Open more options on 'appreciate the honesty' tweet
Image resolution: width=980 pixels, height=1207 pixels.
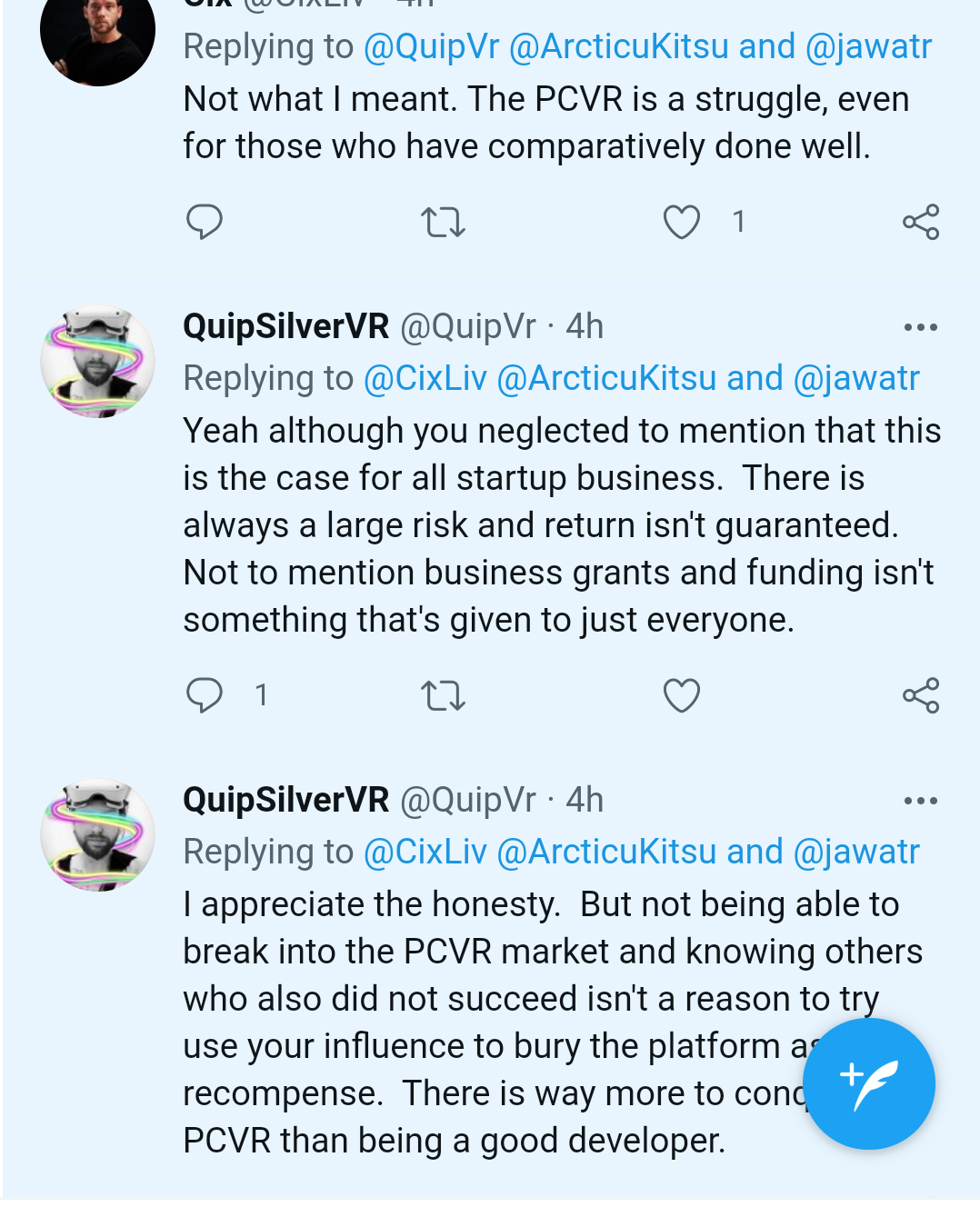(920, 801)
